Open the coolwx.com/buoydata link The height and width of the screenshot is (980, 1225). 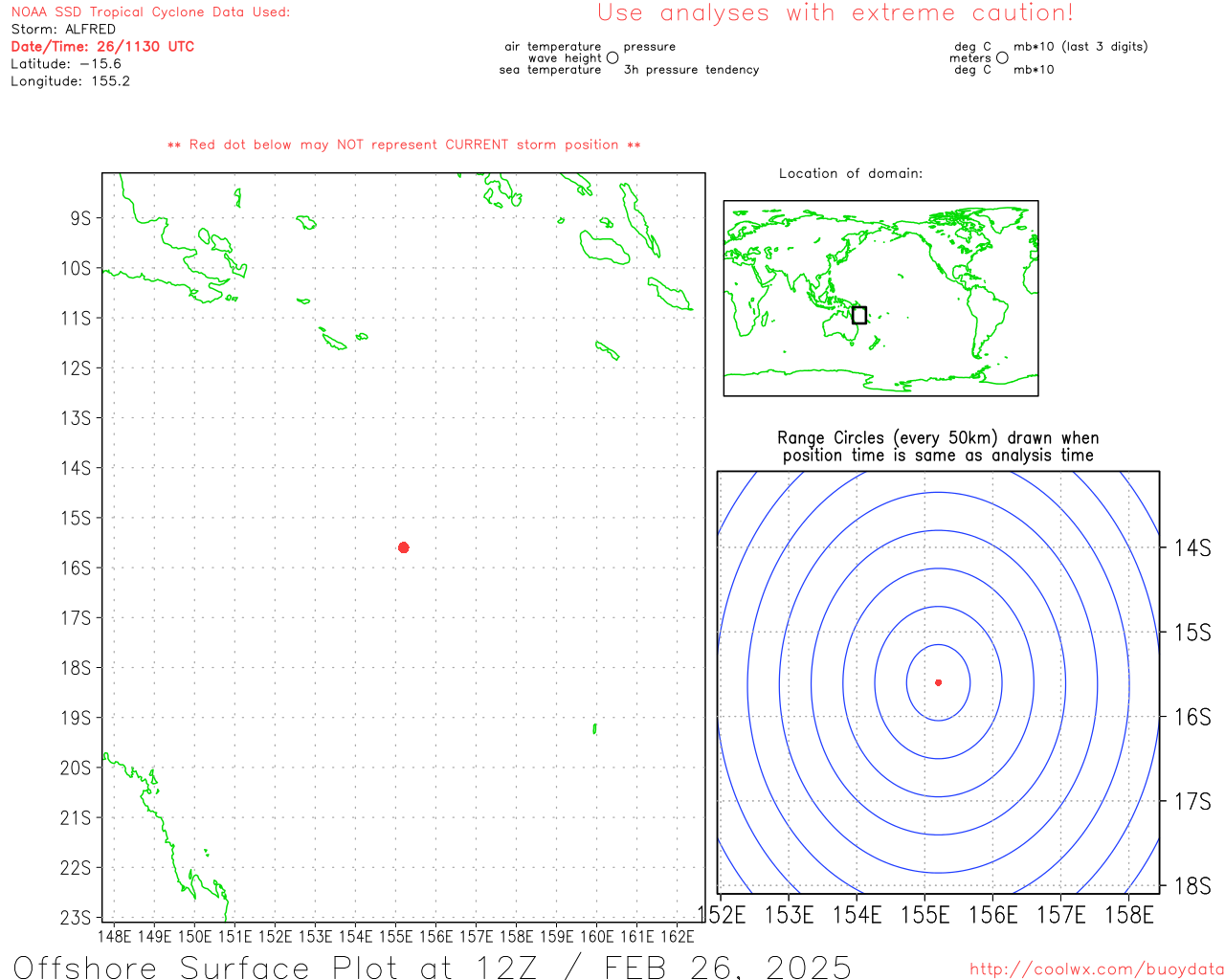pyautogui.click(x=1097, y=969)
